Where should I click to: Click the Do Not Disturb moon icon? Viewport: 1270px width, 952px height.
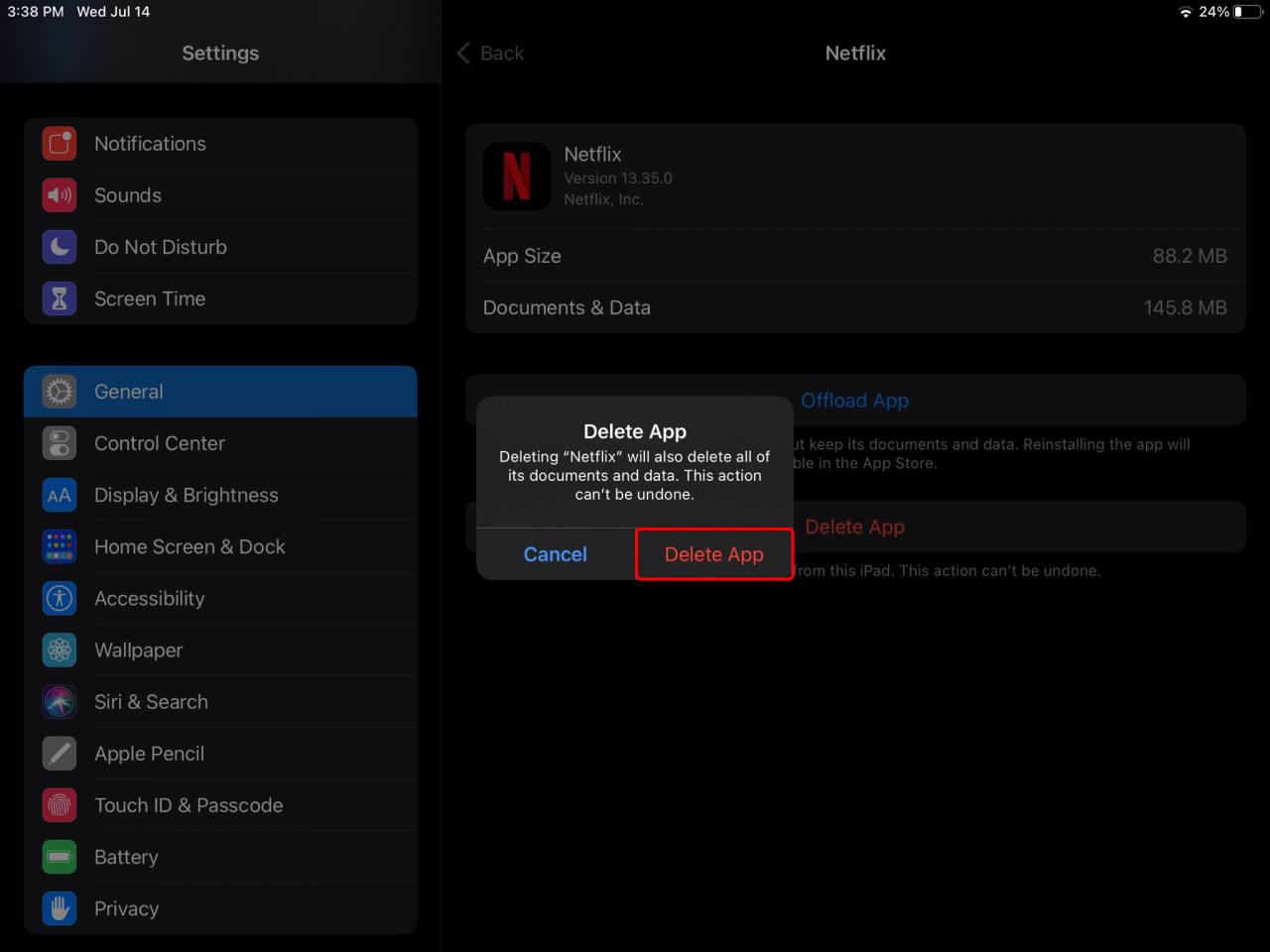[x=59, y=247]
